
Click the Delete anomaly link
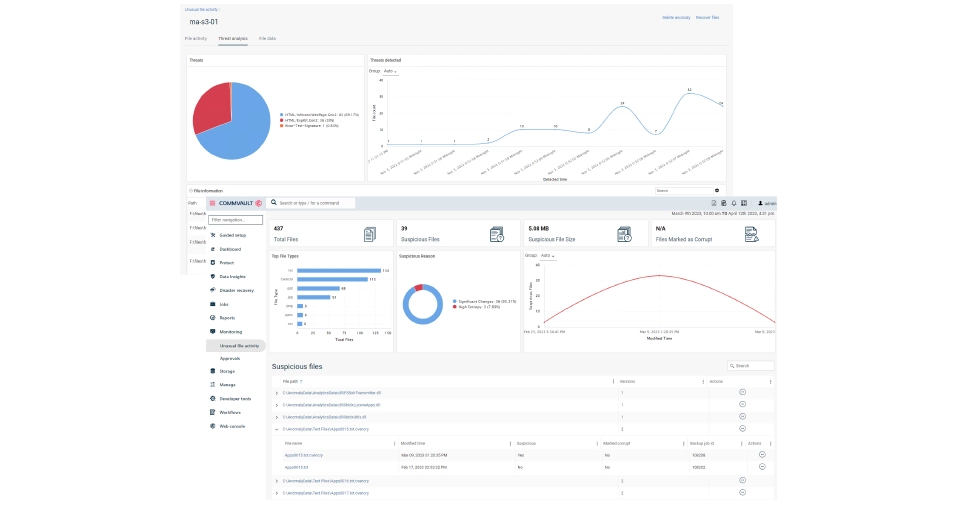pos(676,18)
